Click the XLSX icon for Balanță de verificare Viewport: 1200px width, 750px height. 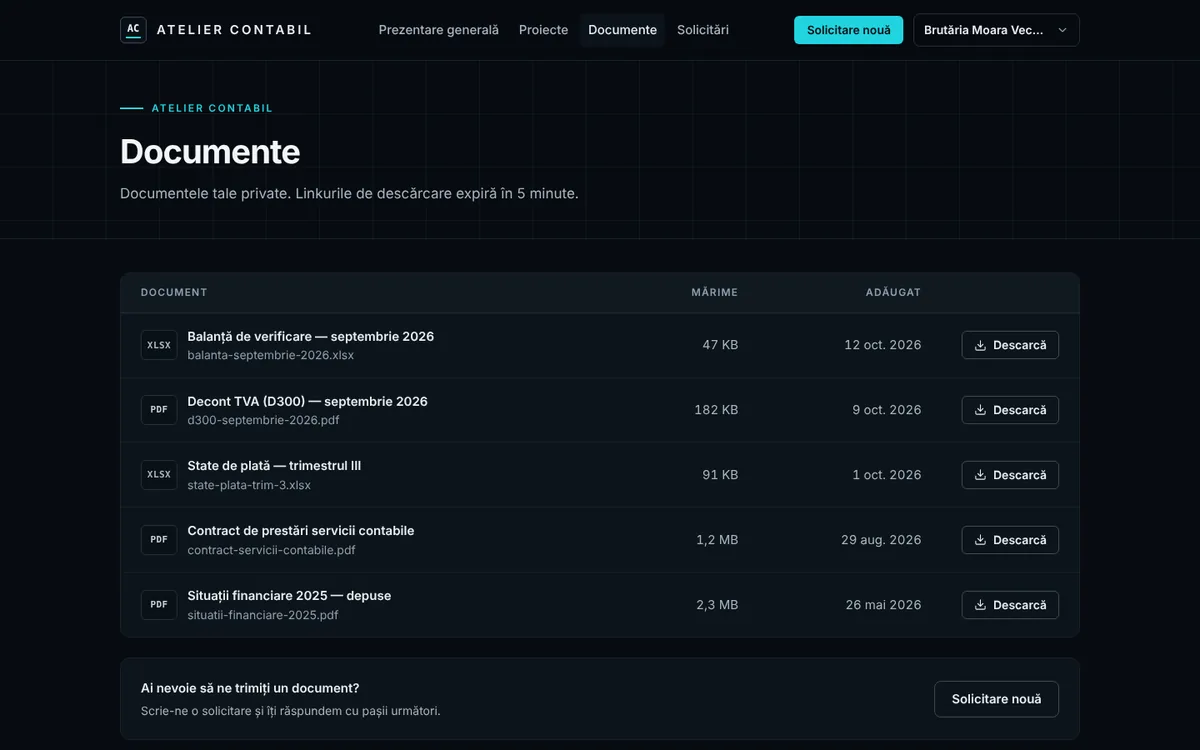[x=159, y=345]
